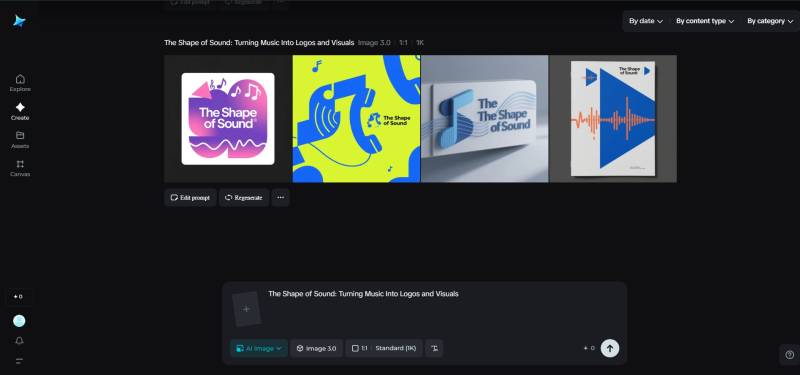This screenshot has height=375, width=800.
Task: Open the sidebar menu lines icon
Action: point(19,361)
